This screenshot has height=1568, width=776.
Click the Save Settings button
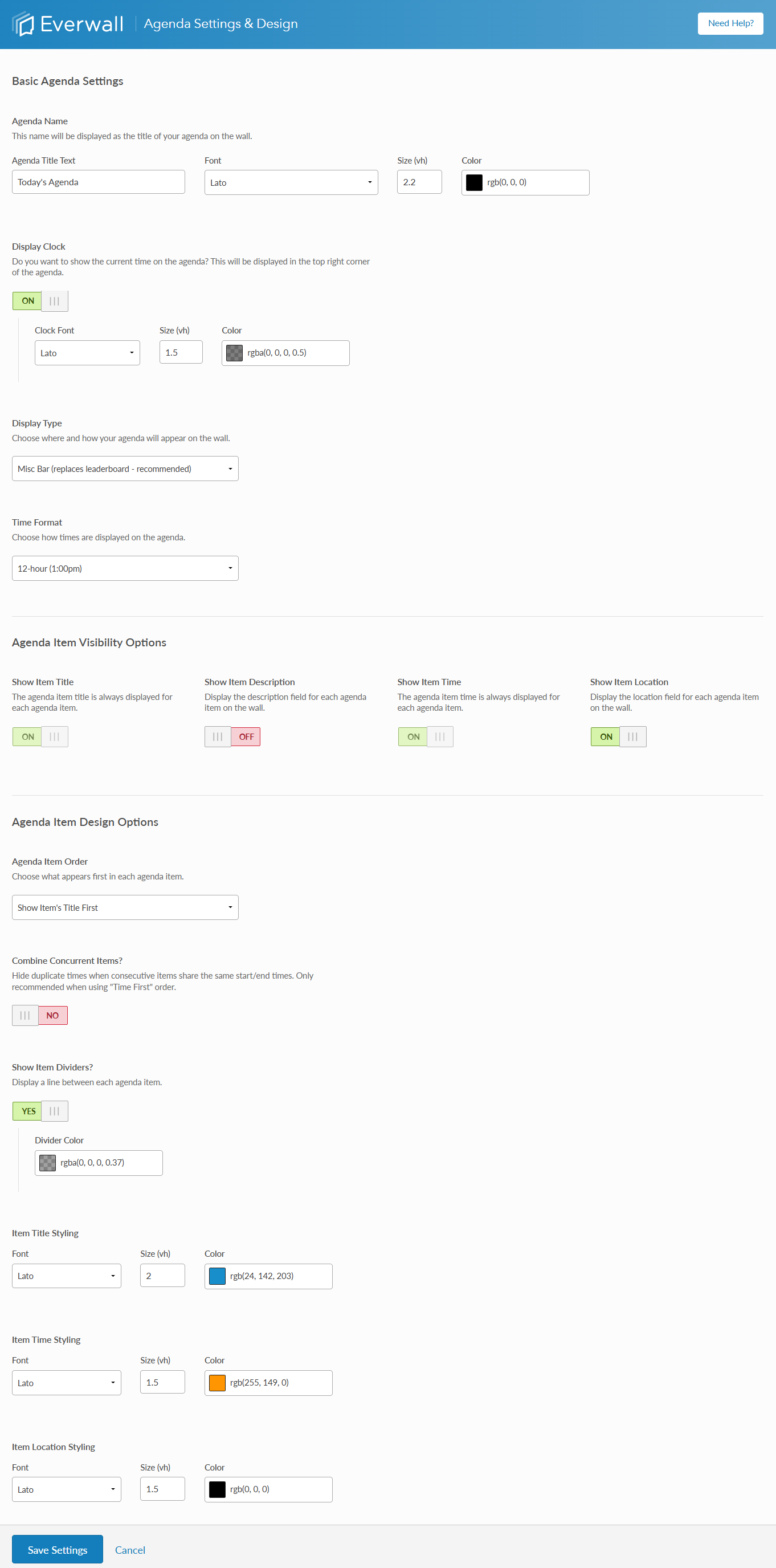56,1549
